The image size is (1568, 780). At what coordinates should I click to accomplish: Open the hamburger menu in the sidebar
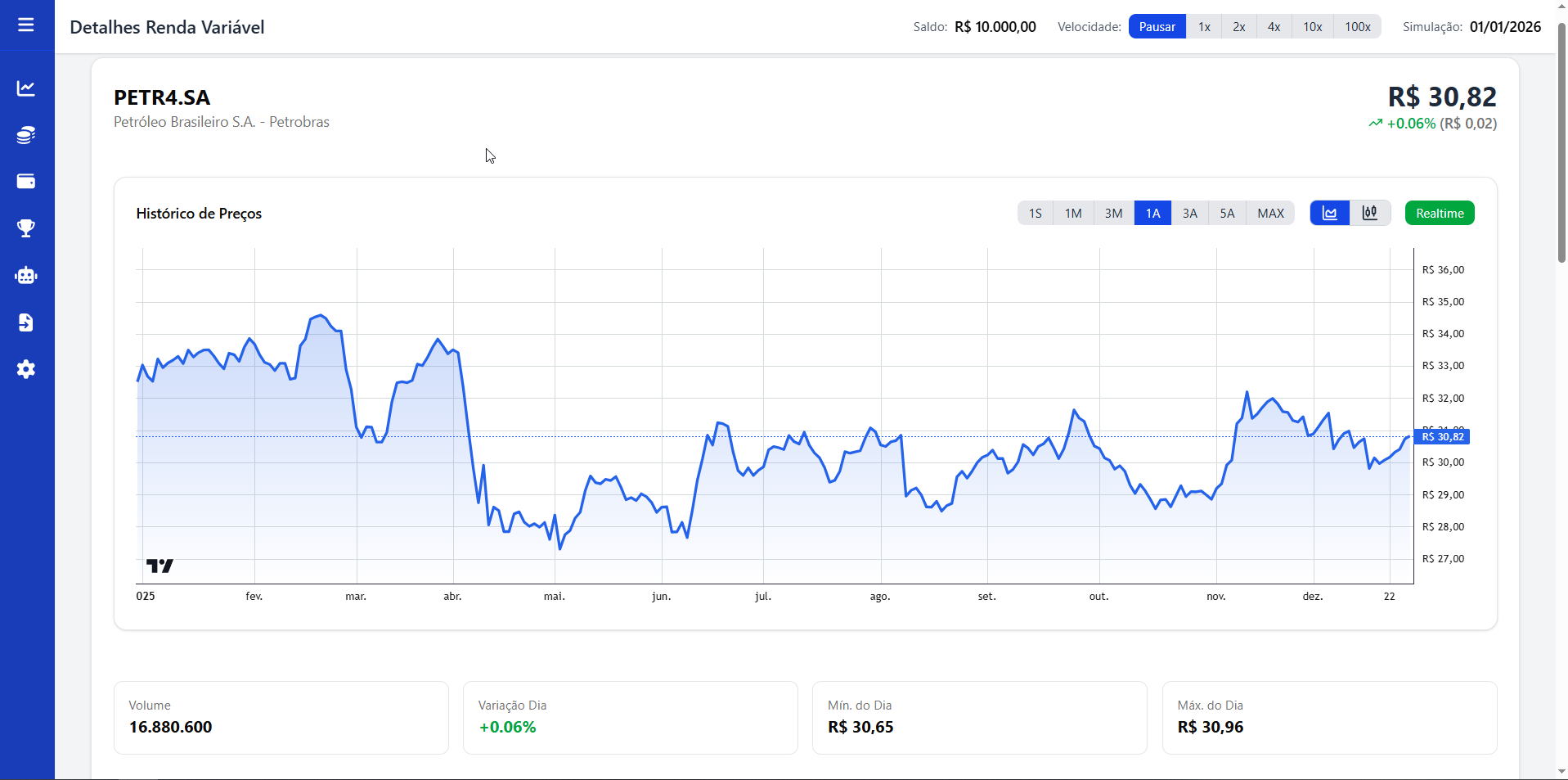tap(26, 25)
